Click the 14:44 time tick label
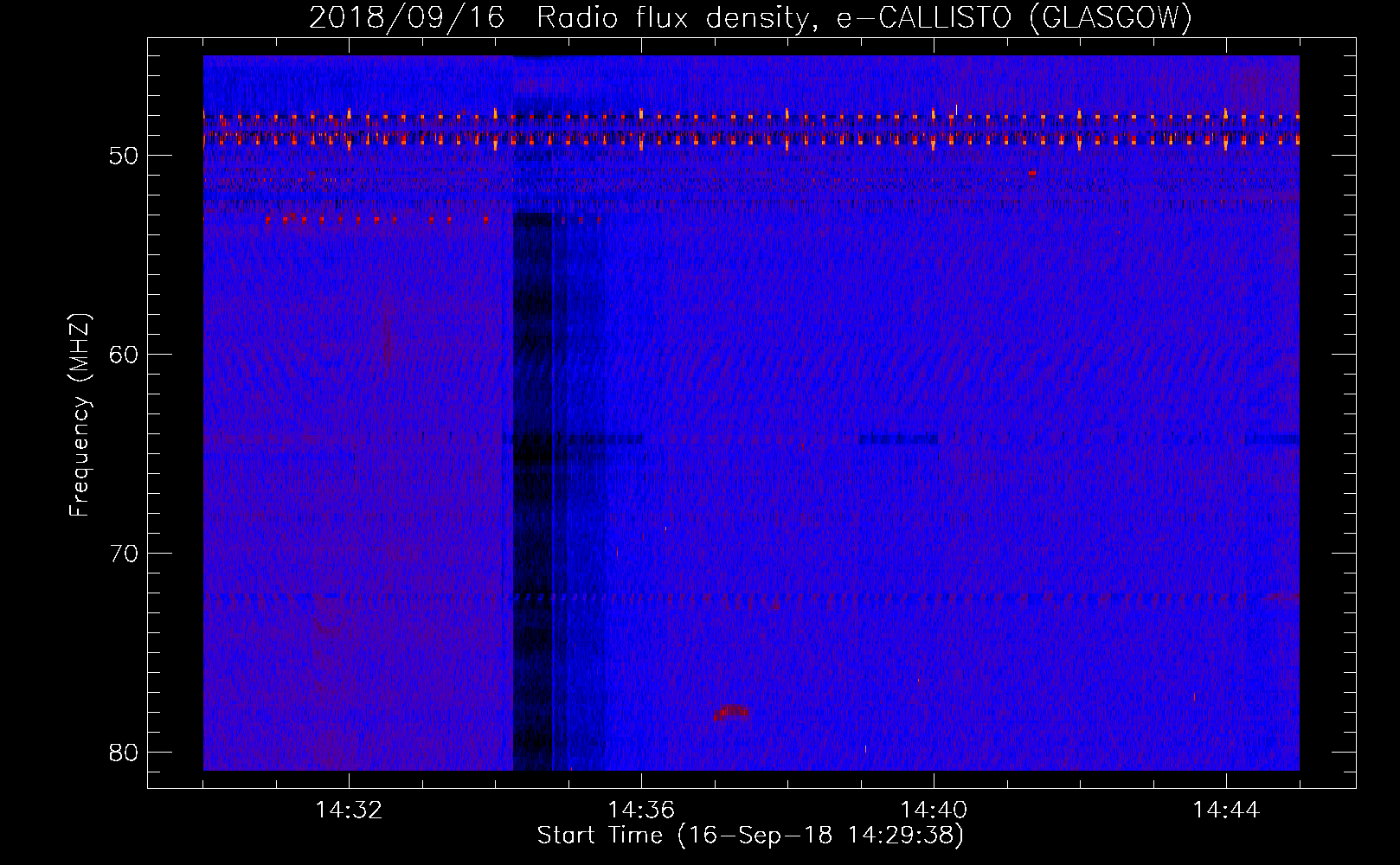1400x865 pixels. 1226,810
